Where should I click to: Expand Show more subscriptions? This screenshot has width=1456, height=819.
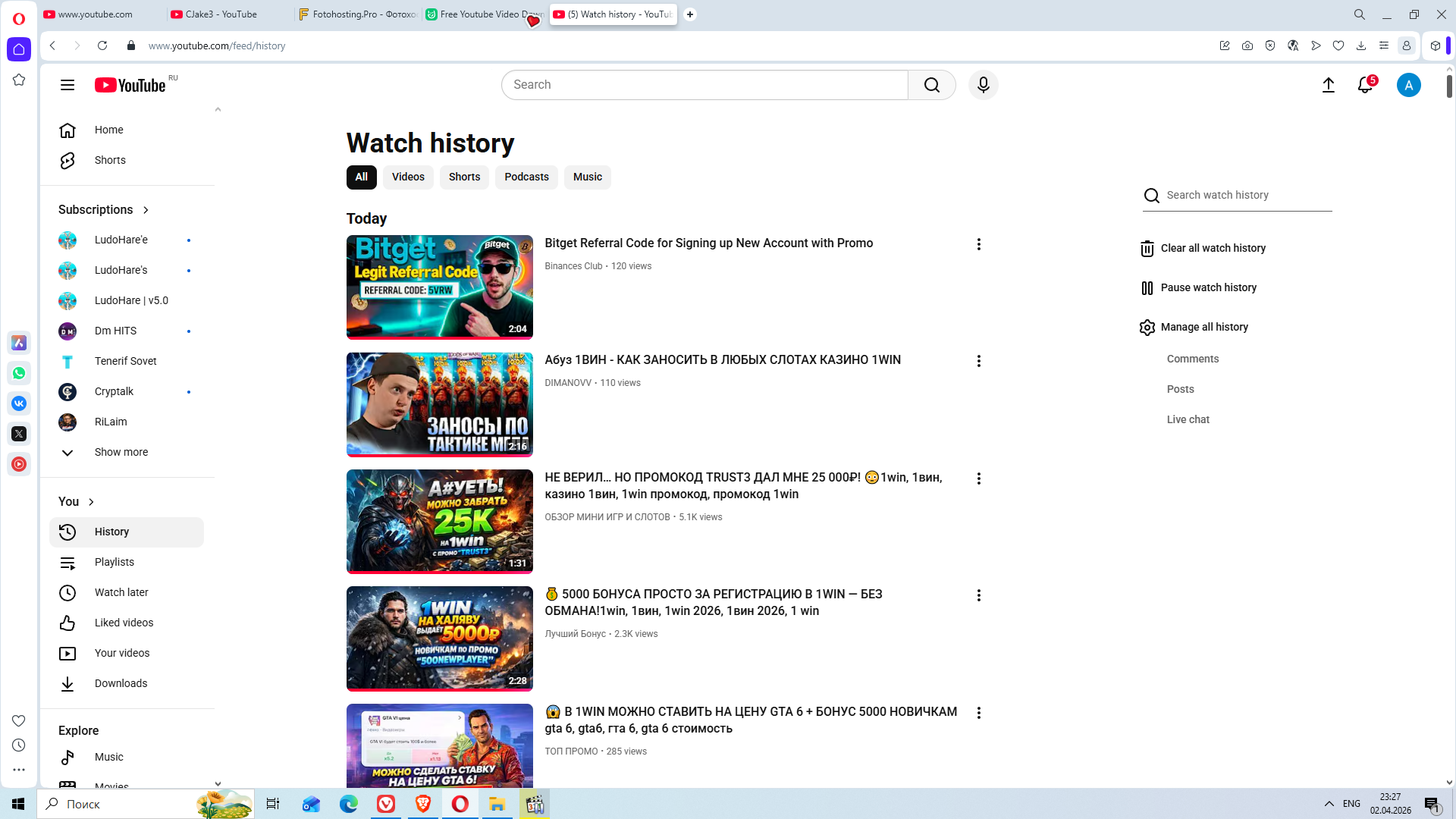121,452
